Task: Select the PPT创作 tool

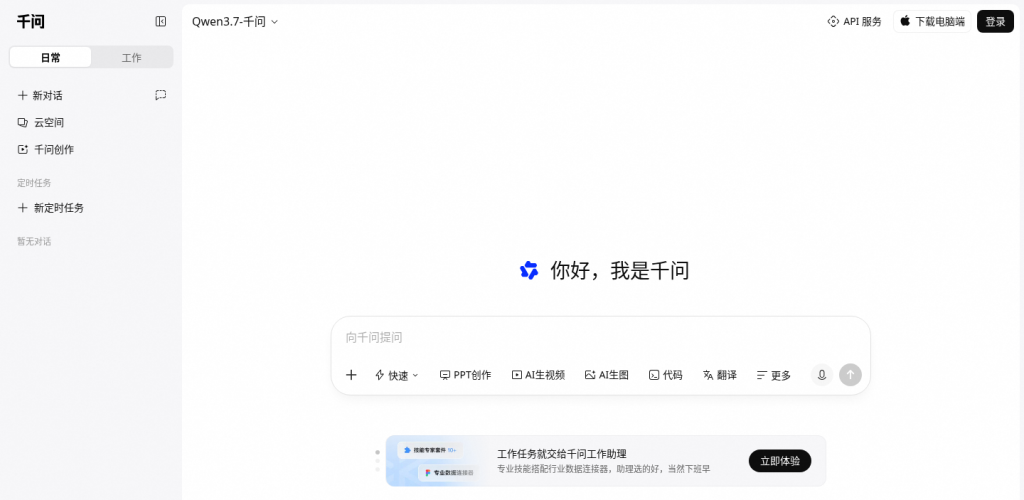Action: coord(466,375)
